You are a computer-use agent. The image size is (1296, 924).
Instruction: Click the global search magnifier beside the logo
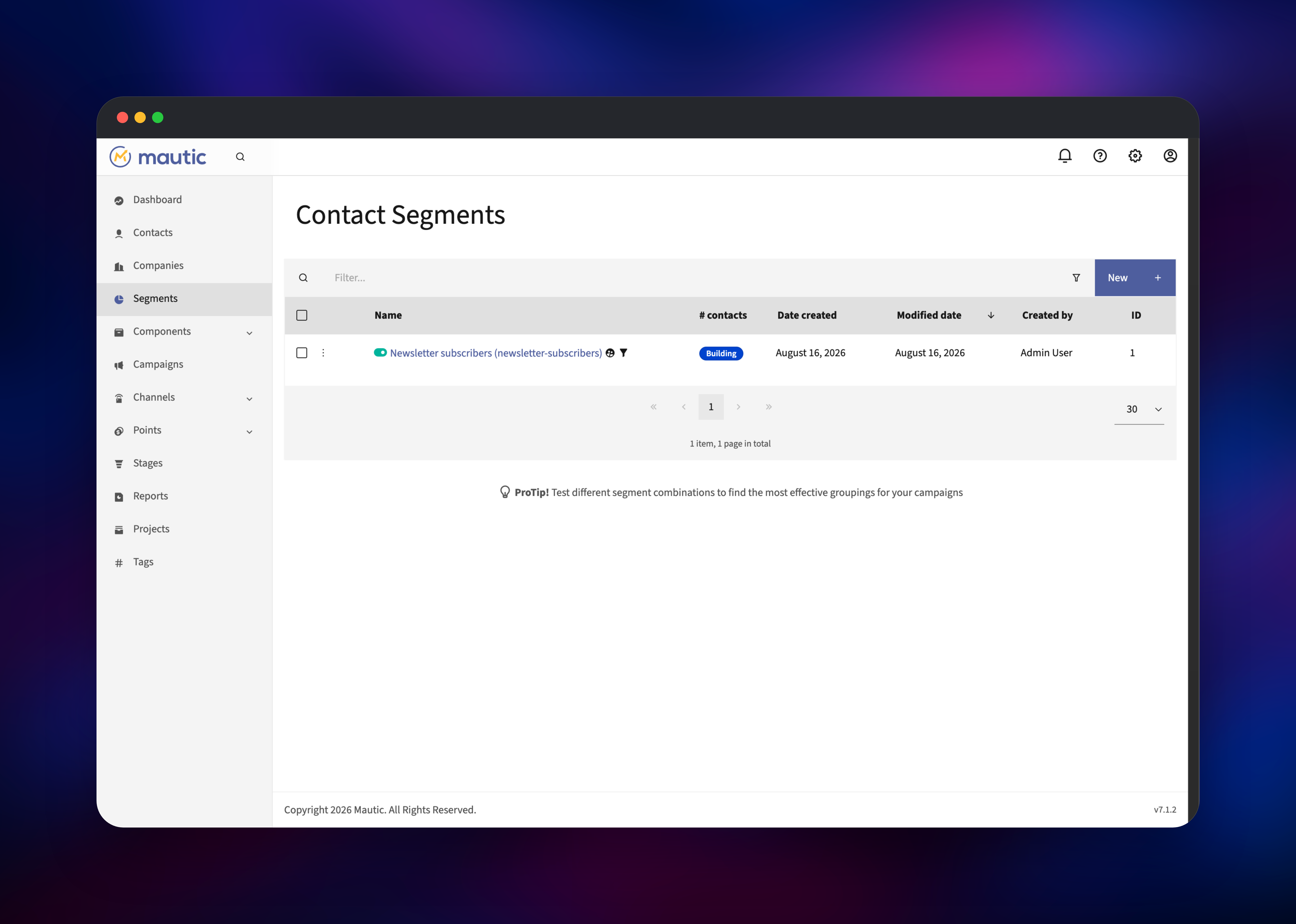[240, 157]
